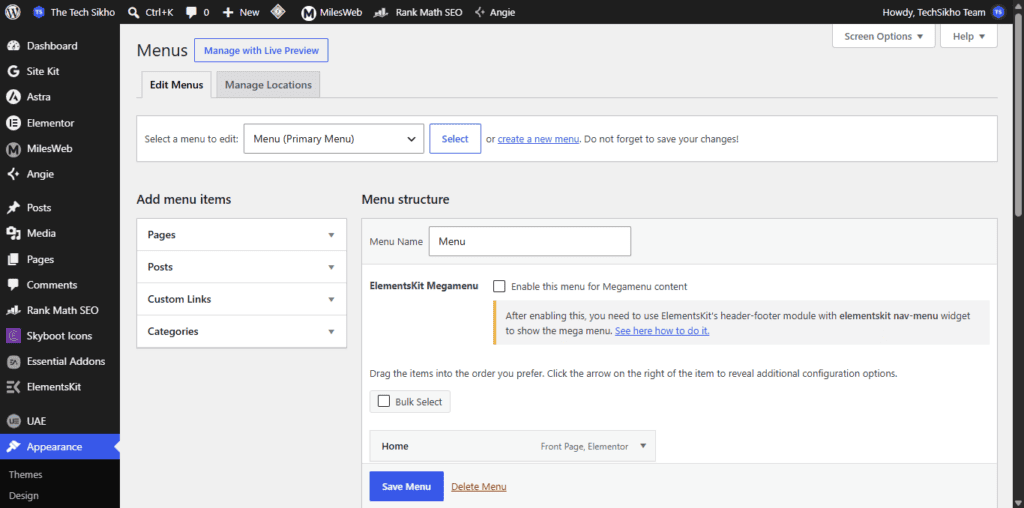Click the Pages icon in sidebar
The width and height of the screenshot is (1024, 508).
(x=13, y=259)
